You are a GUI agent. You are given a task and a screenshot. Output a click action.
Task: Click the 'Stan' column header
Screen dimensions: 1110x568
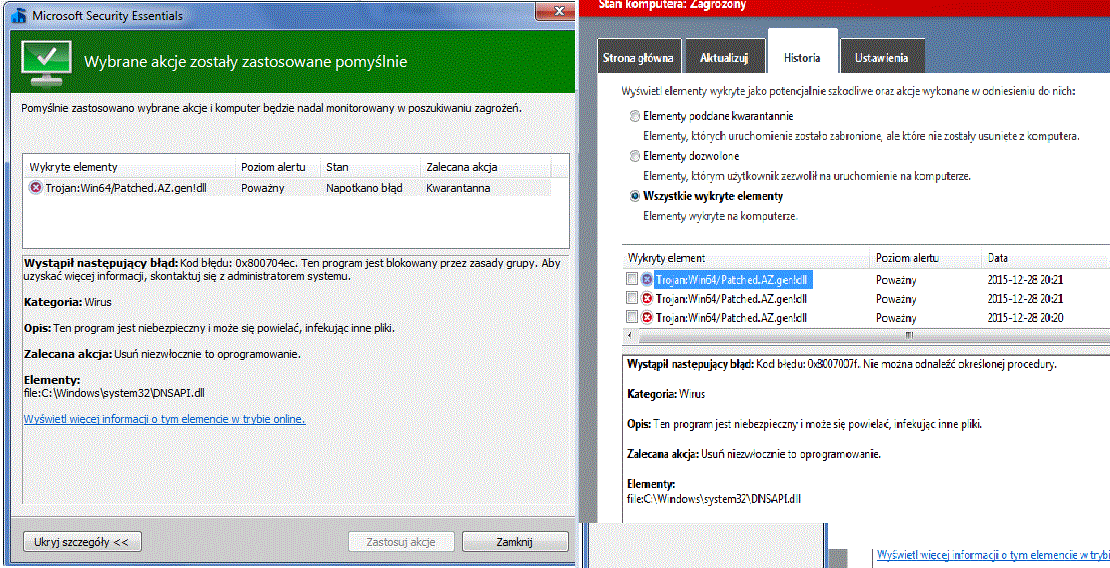[370, 167]
